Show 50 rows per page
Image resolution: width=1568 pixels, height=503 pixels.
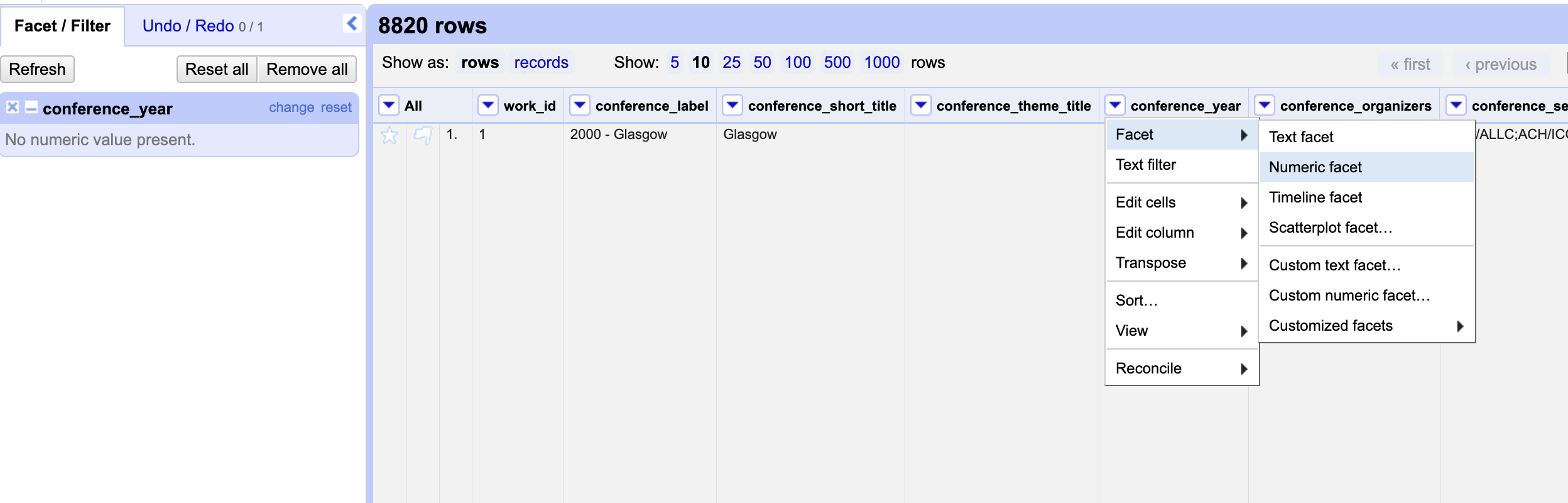pos(762,62)
